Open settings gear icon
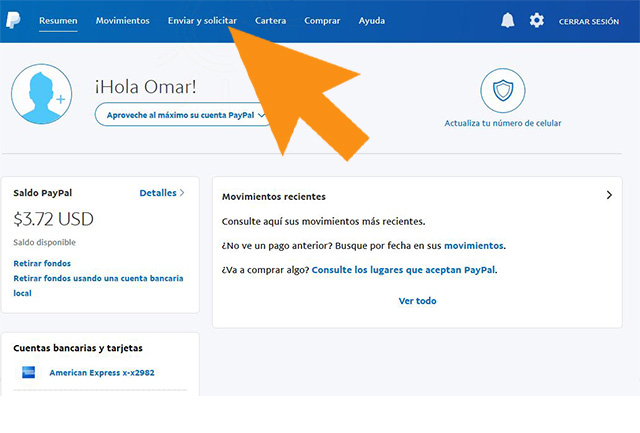The height and width of the screenshot is (433, 640). [536, 20]
